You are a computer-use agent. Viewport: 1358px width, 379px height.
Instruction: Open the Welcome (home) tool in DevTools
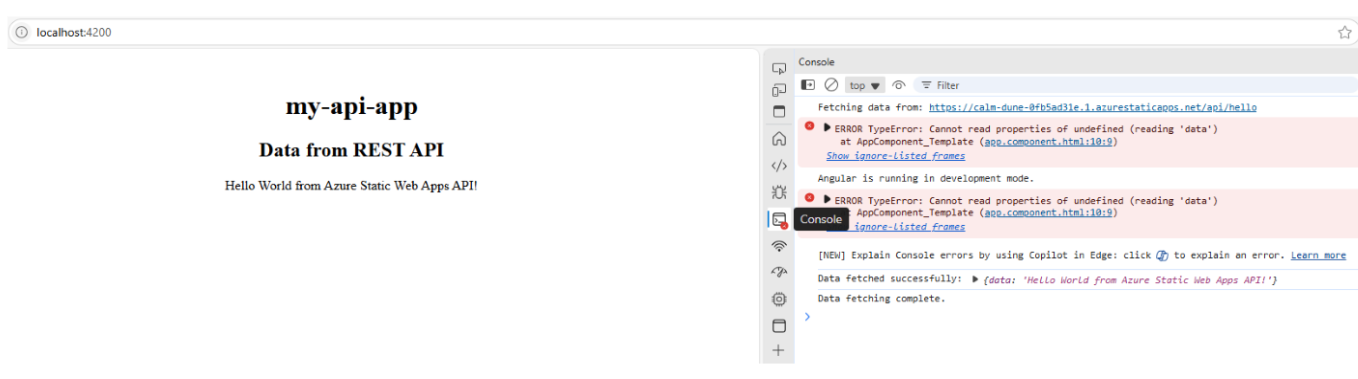(779, 139)
